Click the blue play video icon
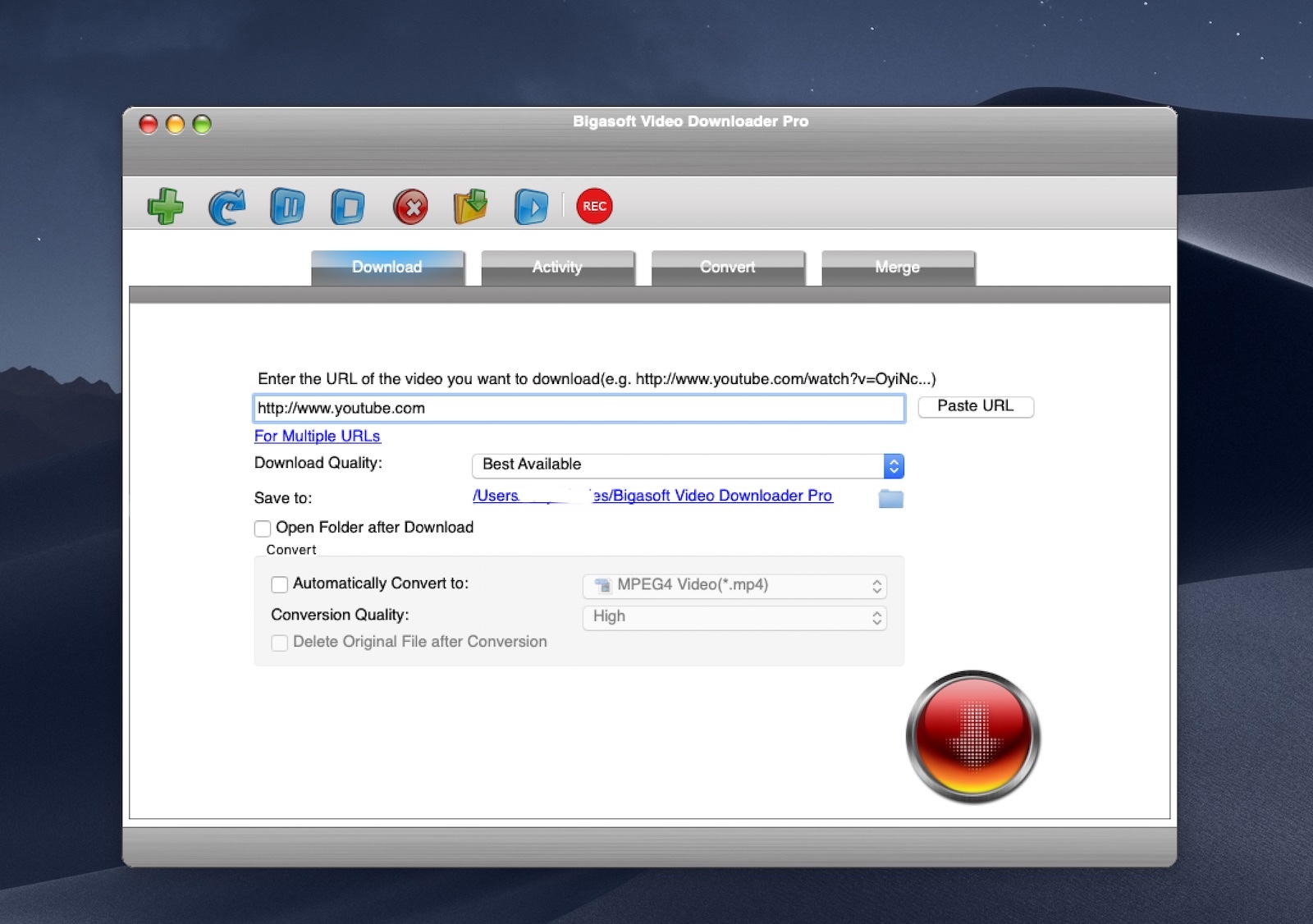This screenshot has width=1313, height=924. [531, 206]
